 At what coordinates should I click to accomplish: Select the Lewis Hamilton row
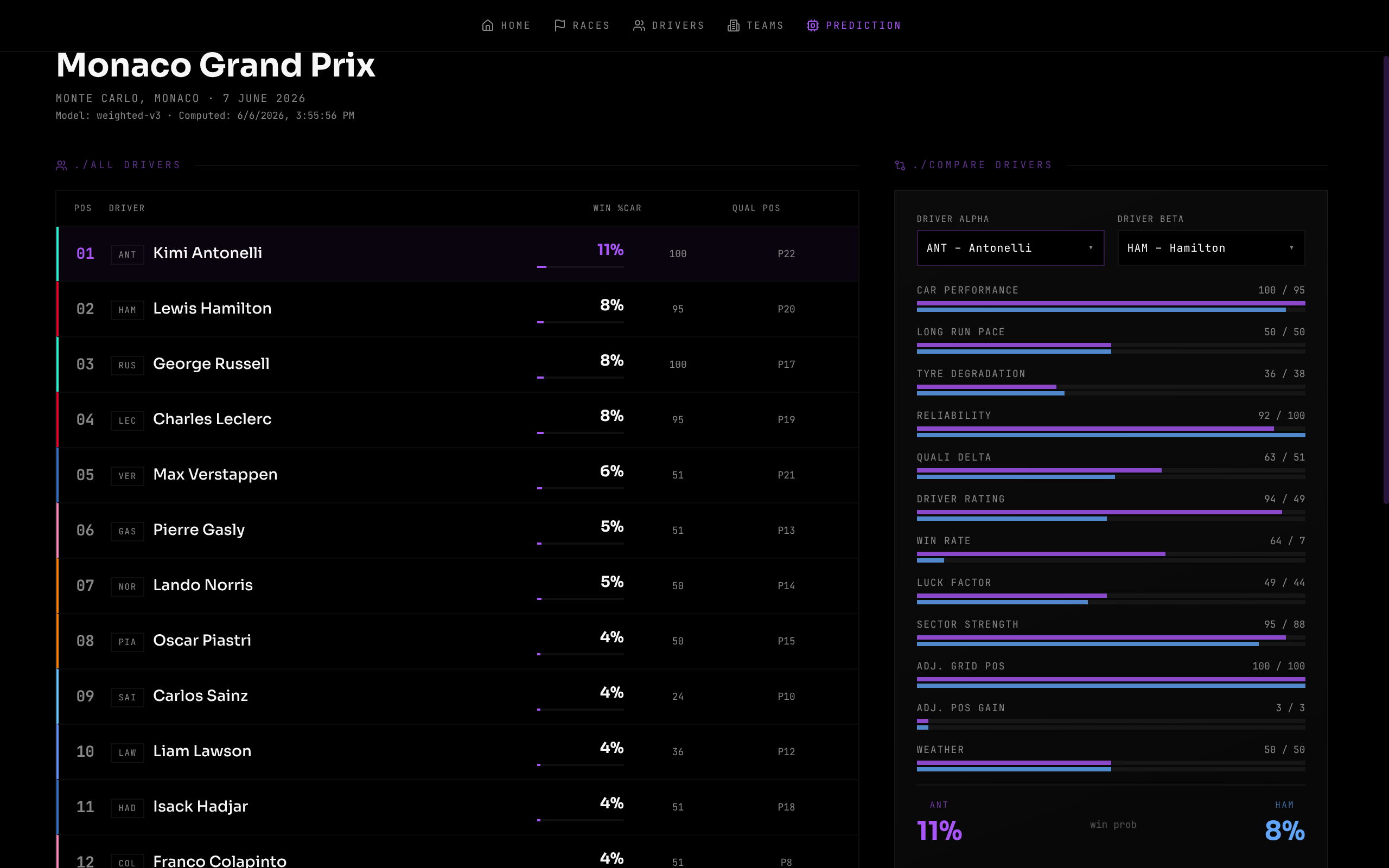[457, 309]
